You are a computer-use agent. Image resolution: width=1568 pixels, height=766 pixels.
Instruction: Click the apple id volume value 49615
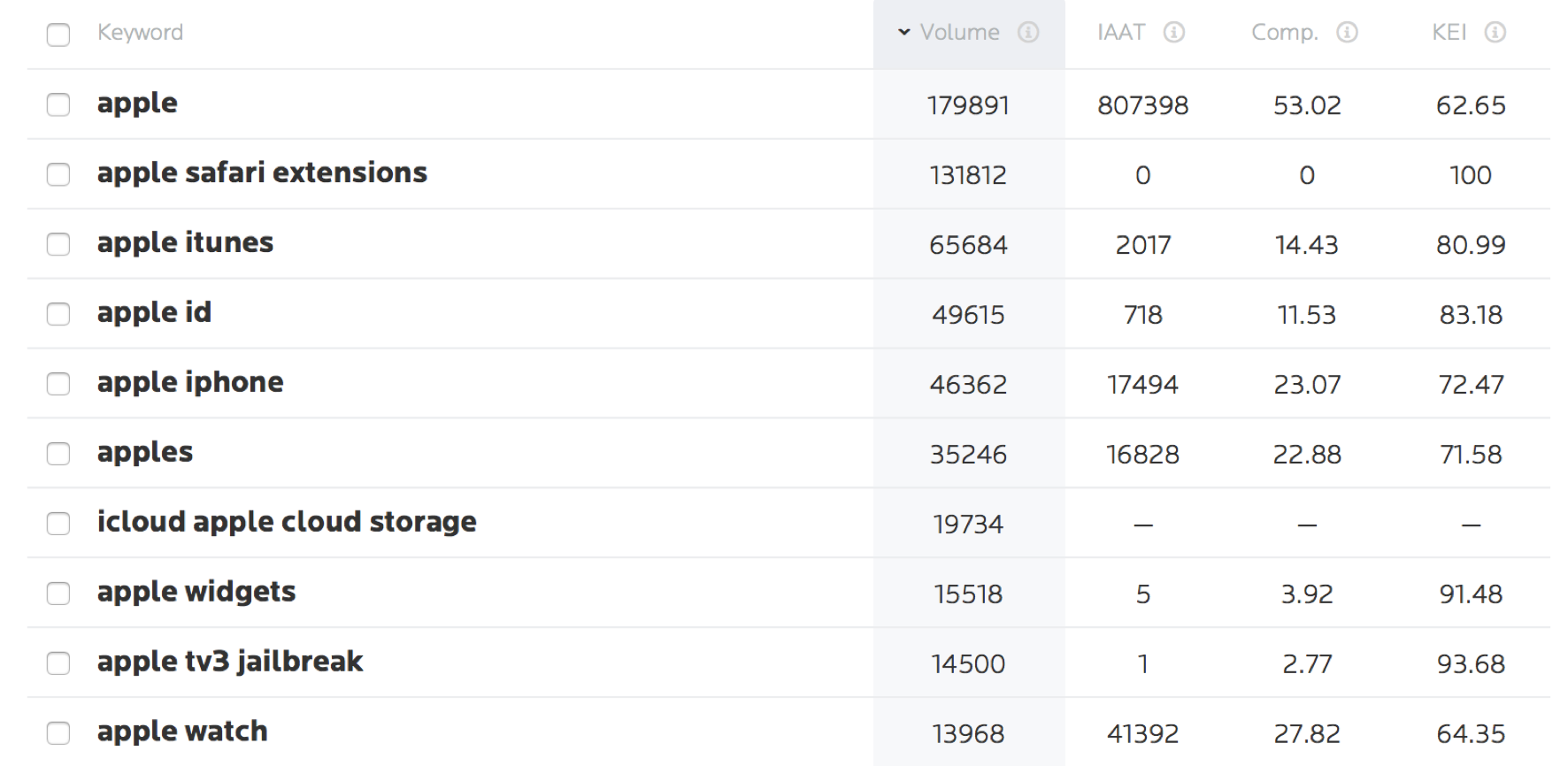click(x=968, y=315)
